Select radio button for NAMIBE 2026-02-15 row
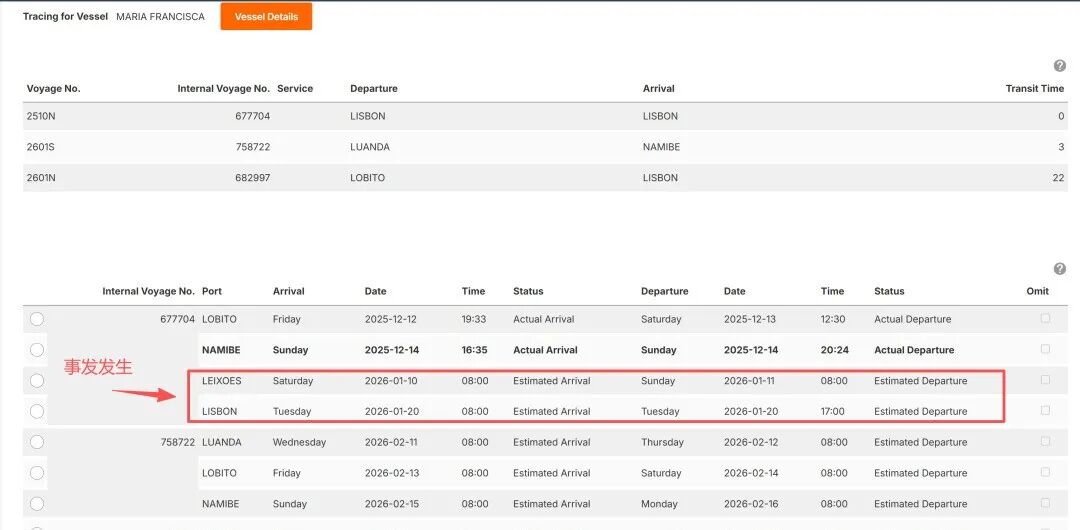The height and width of the screenshot is (530, 1080). [37, 503]
